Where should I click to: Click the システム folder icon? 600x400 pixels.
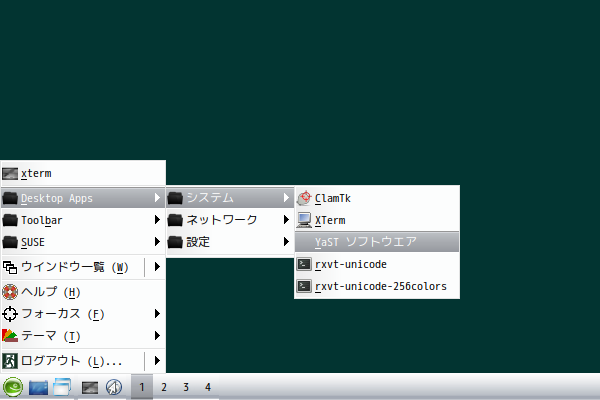click(x=175, y=198)
